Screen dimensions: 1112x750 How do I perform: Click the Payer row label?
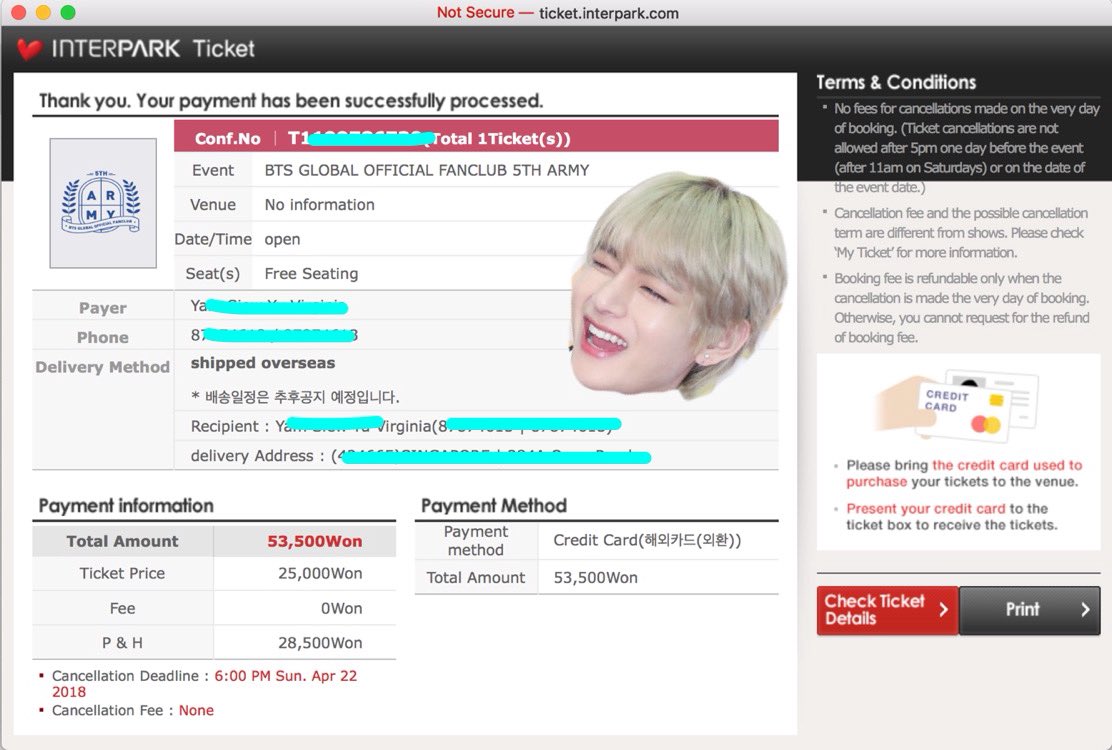pos(103,308)
